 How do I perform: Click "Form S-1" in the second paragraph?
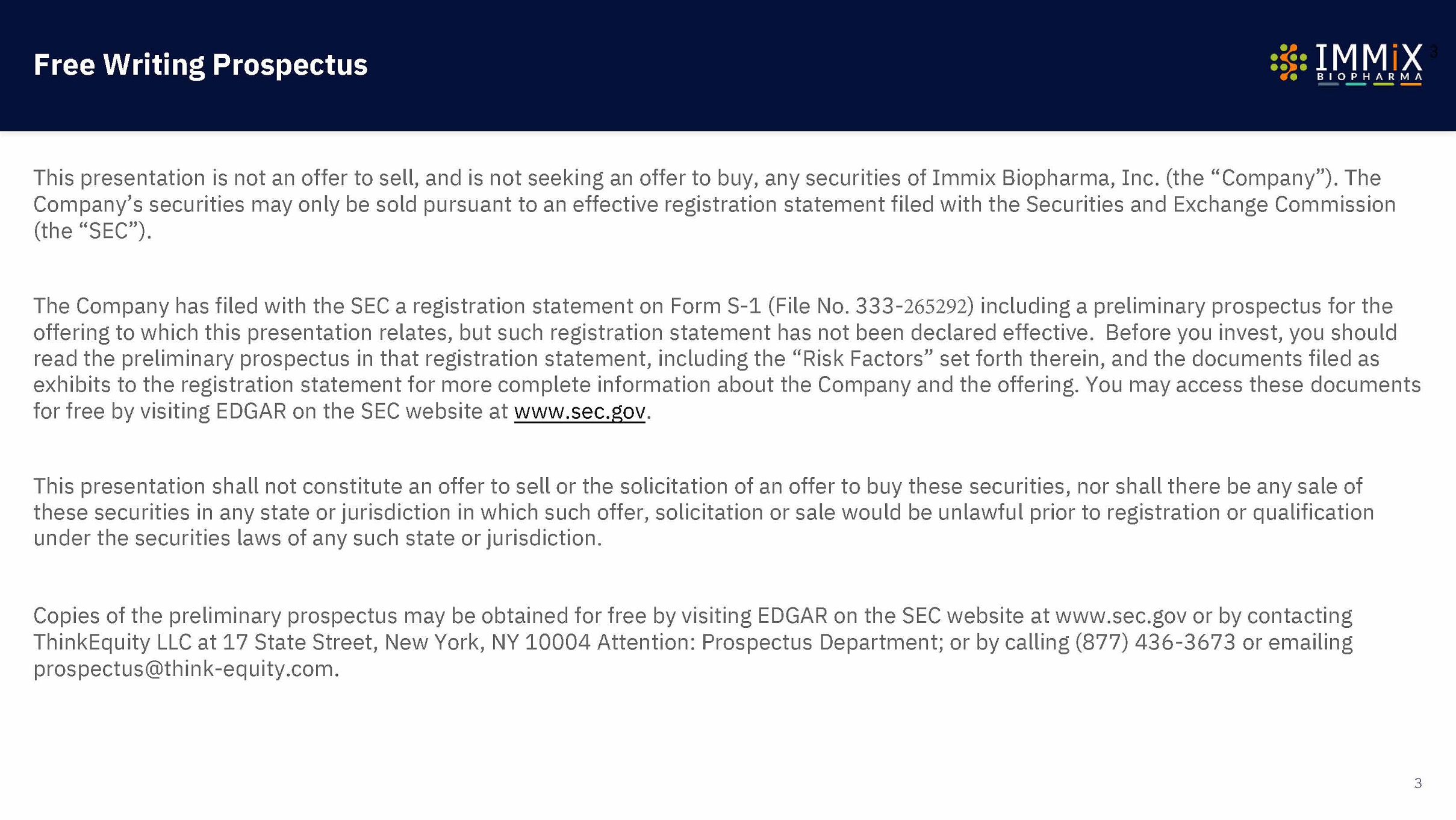[x=715, y=306]
